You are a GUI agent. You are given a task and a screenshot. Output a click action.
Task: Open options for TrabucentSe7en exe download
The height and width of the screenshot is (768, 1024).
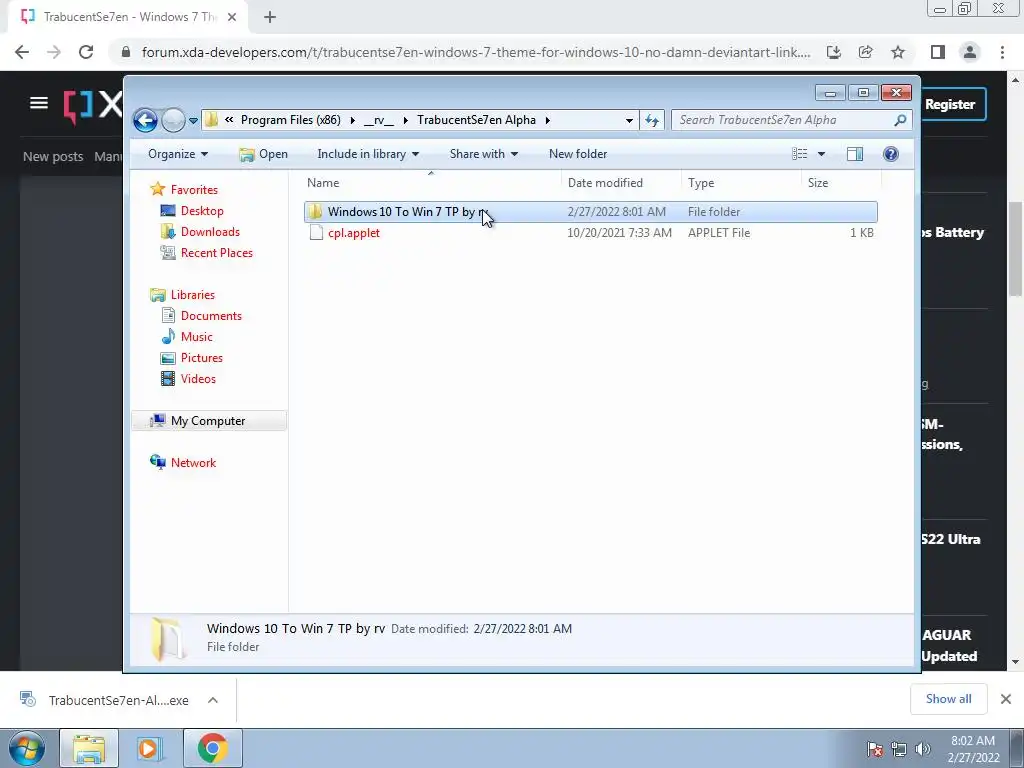[213, 700]
